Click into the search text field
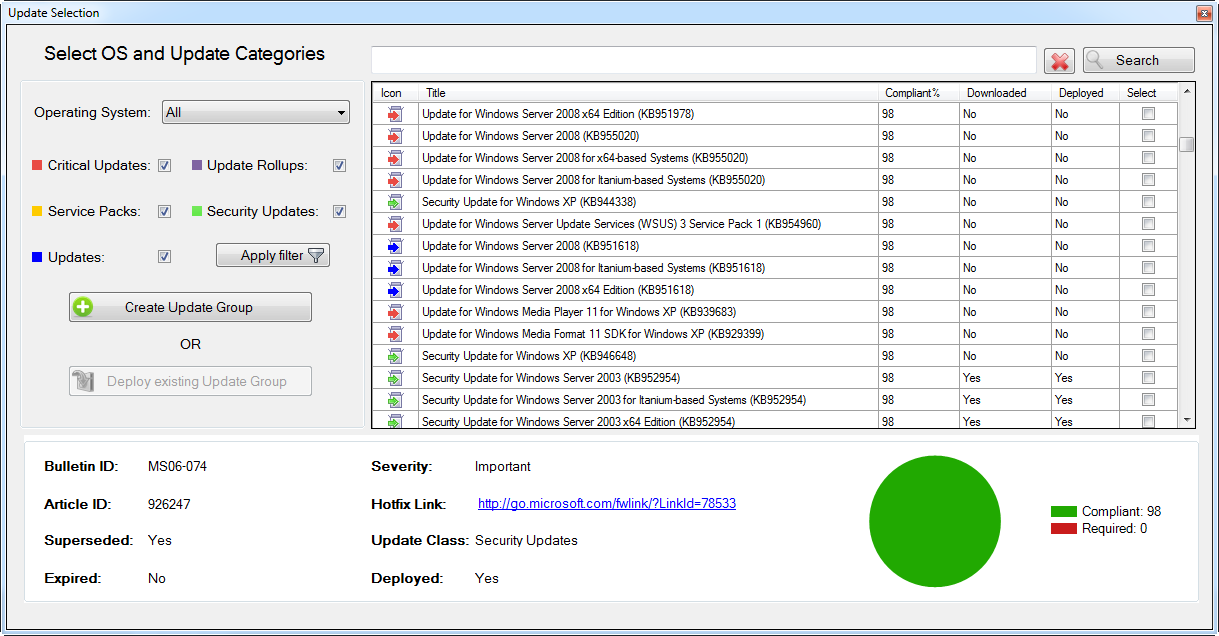Image resolution: width=1219 pixels, height=636 pixels. (x=703, y=60)
